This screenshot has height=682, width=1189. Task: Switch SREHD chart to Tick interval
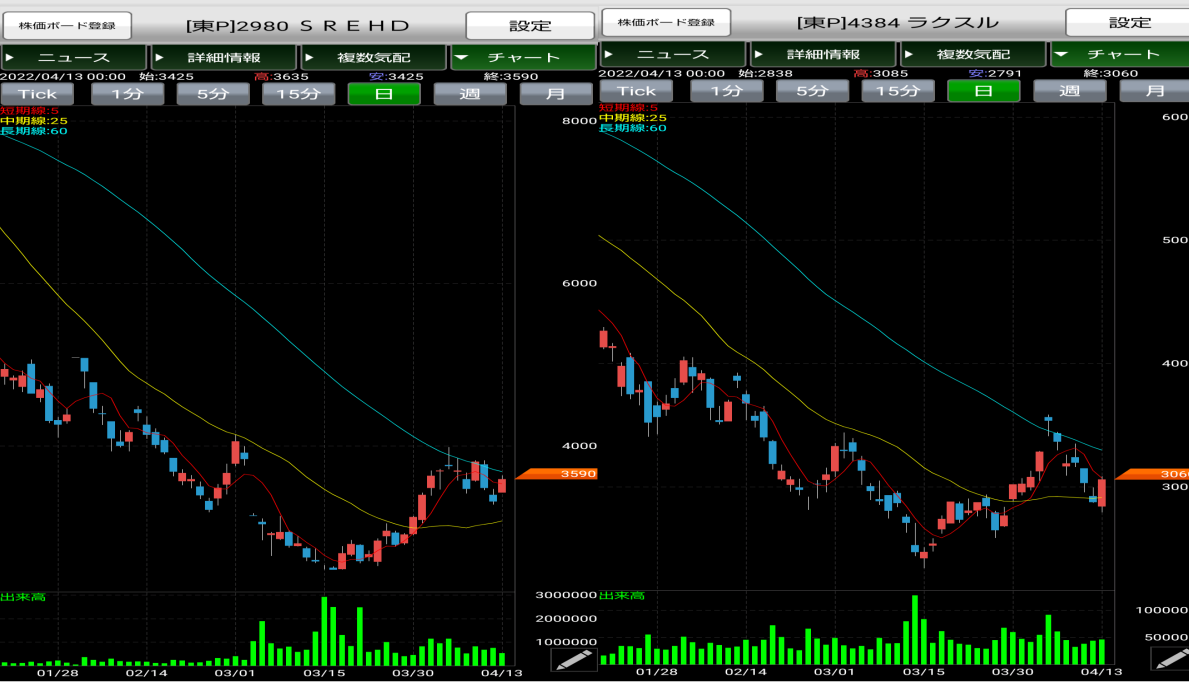click(38, 93)
